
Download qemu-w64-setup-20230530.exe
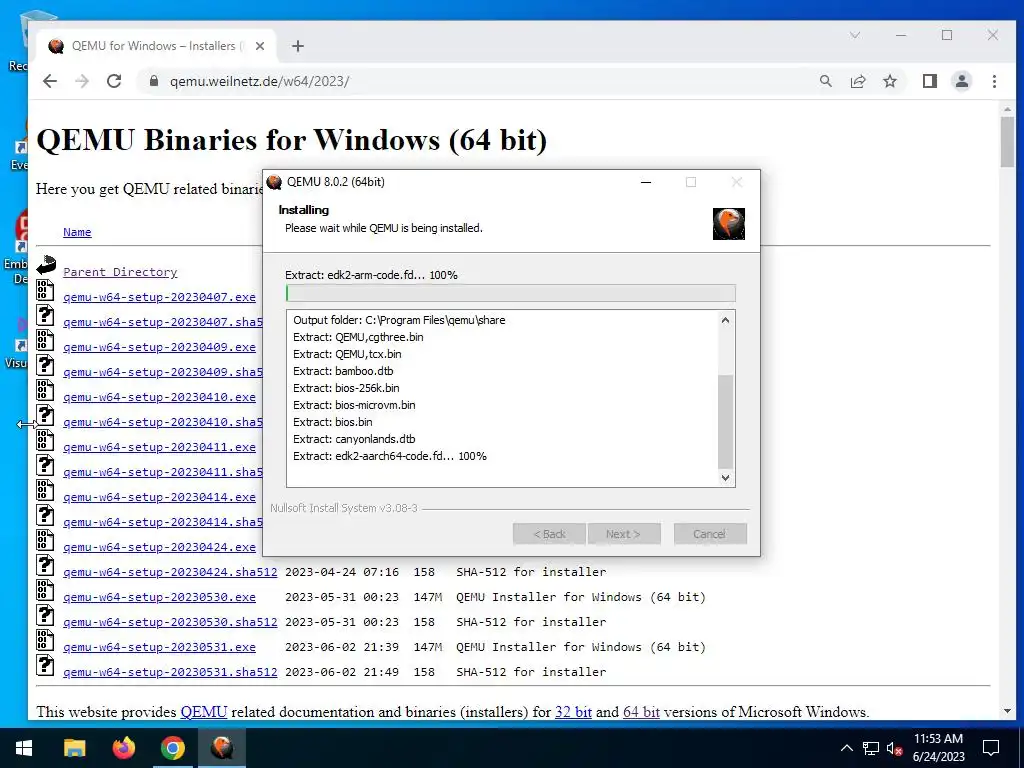(x=159, y=597)
